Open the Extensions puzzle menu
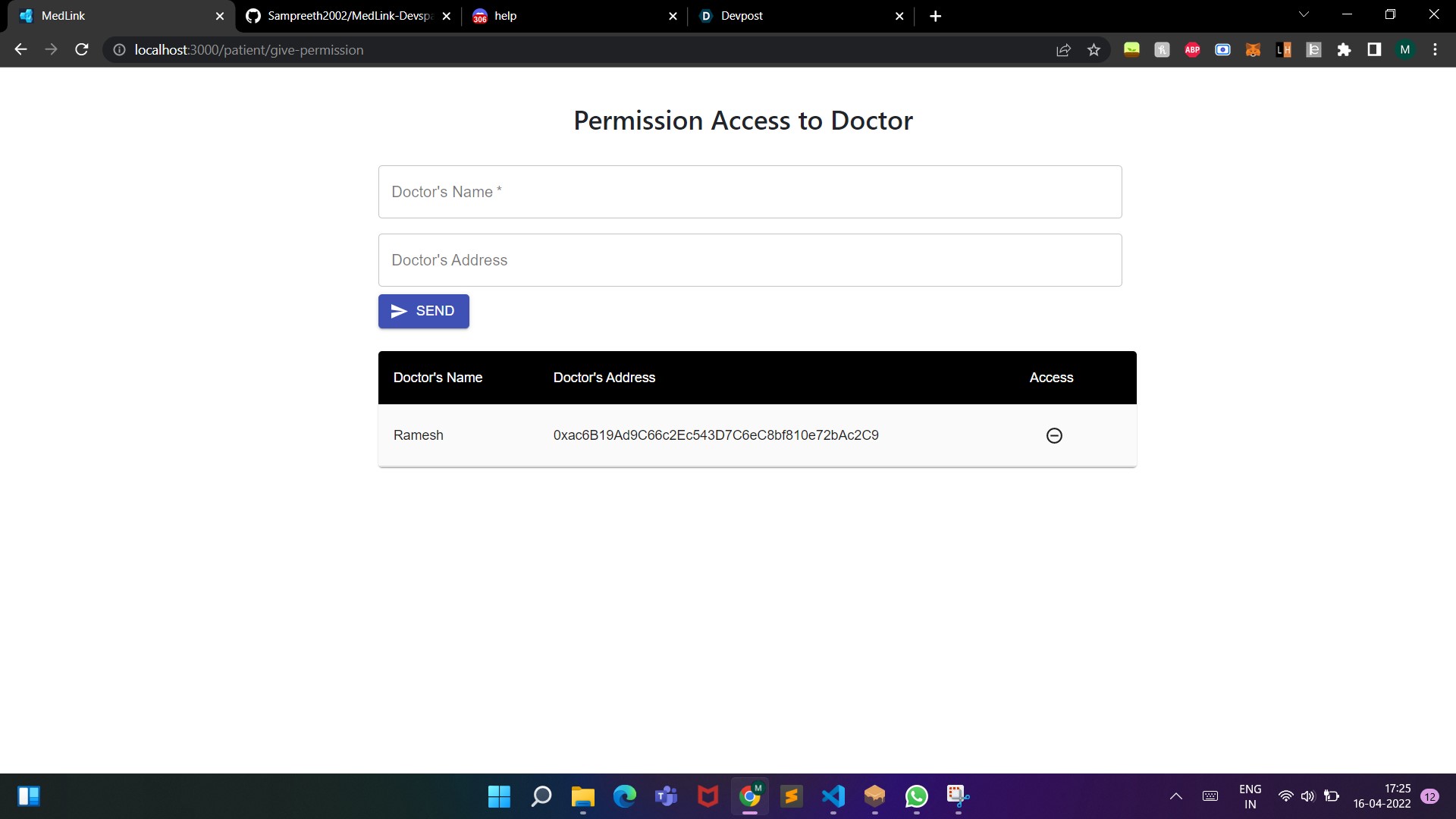 tap(1344, 50)
